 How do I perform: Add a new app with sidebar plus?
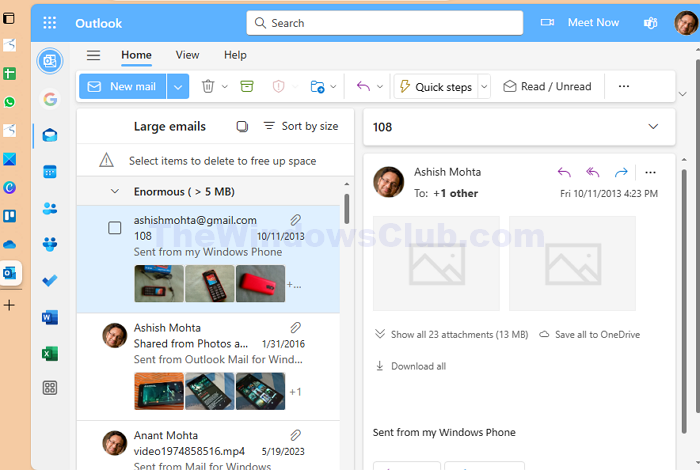click(9, 305)
